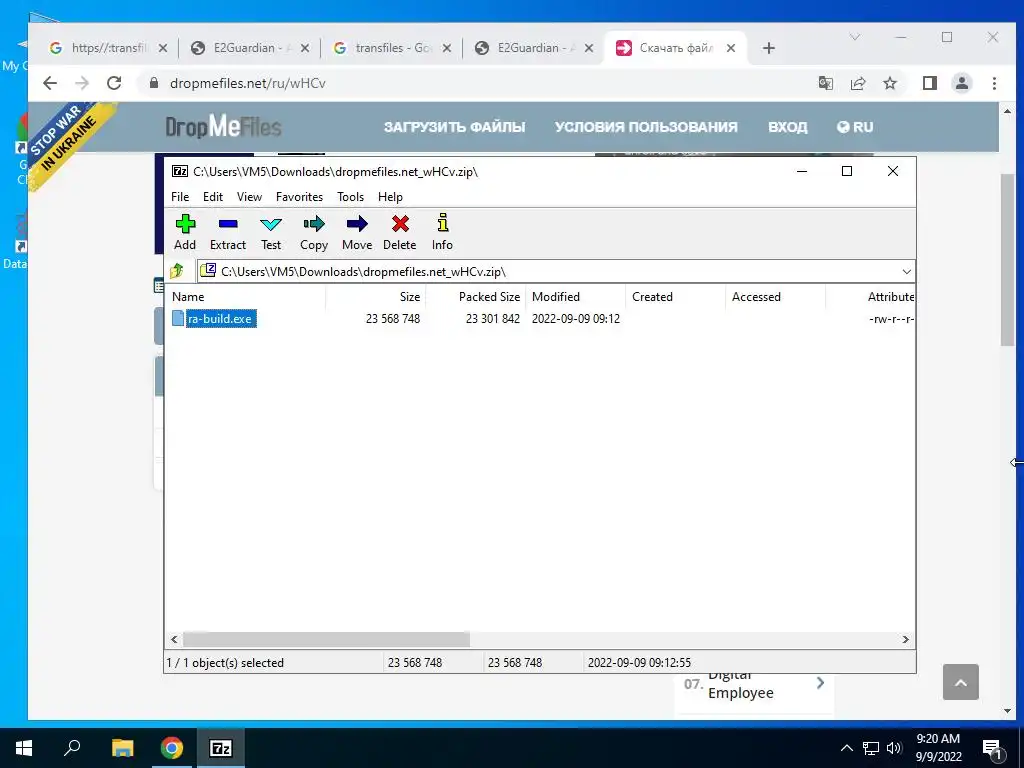Click the red Delete button
Viewport: 1024px width, 768px height.
point(400,232)
